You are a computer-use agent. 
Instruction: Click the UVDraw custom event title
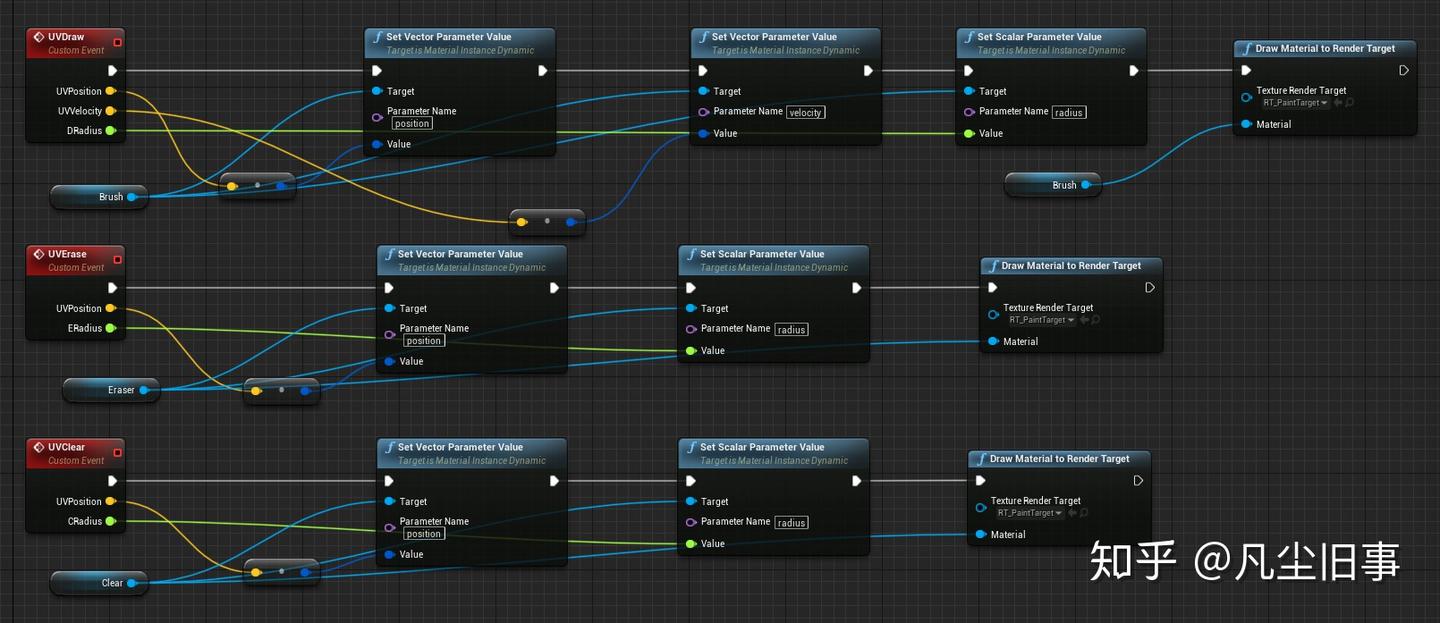coord(66,37)
